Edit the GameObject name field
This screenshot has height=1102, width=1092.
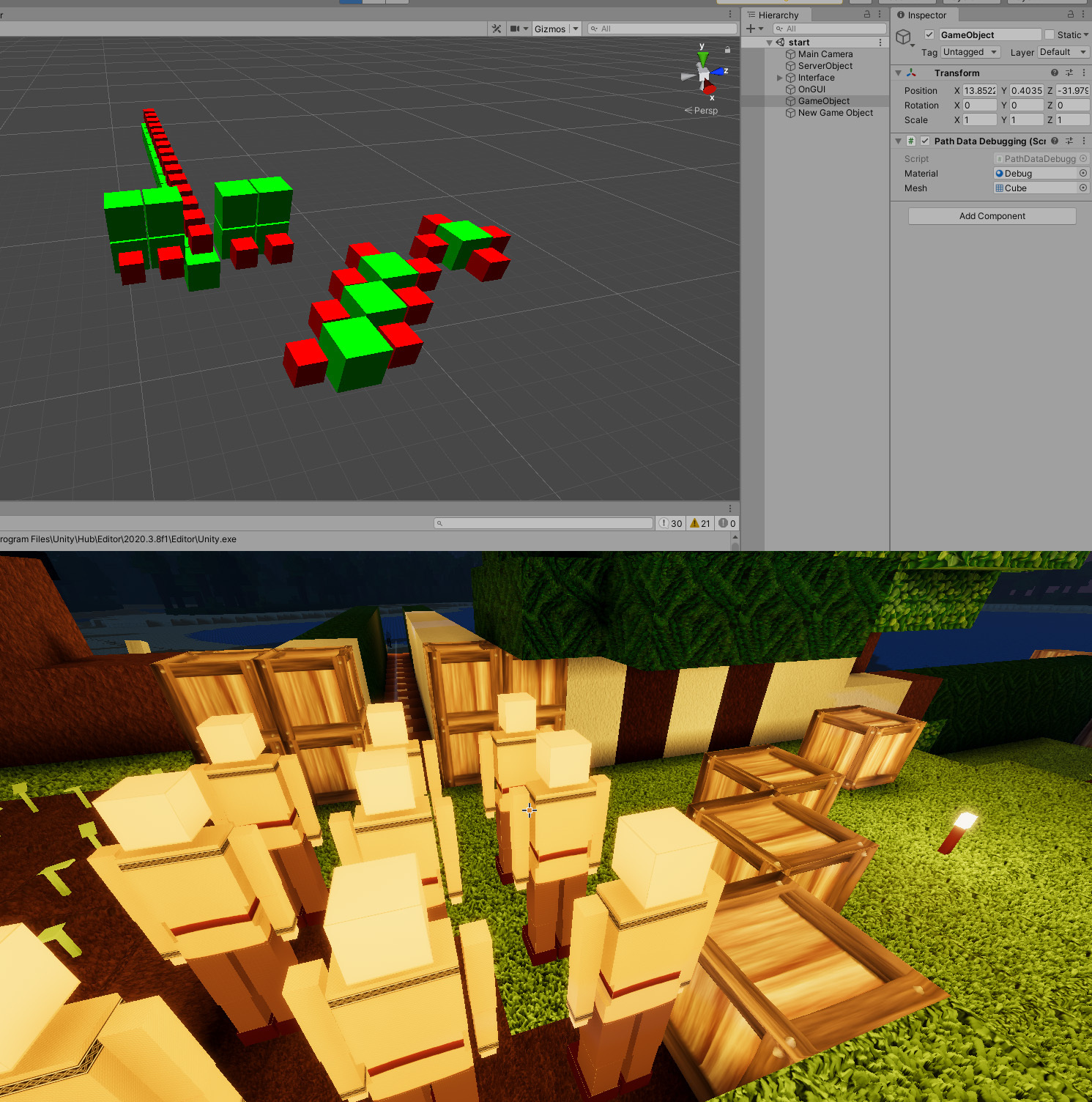(x=989, y=34)
